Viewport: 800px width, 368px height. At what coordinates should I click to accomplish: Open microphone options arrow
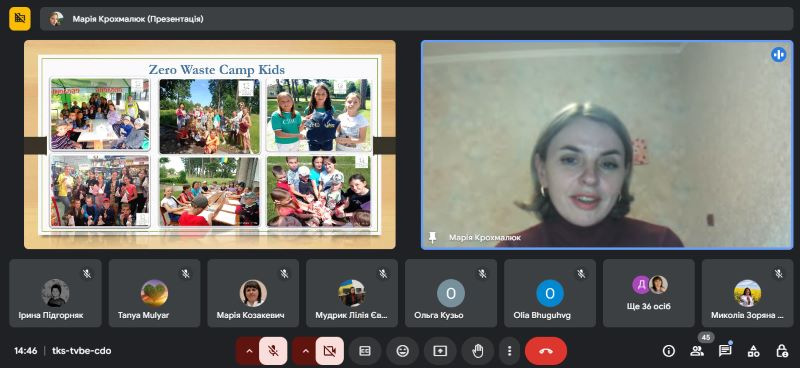249,351
